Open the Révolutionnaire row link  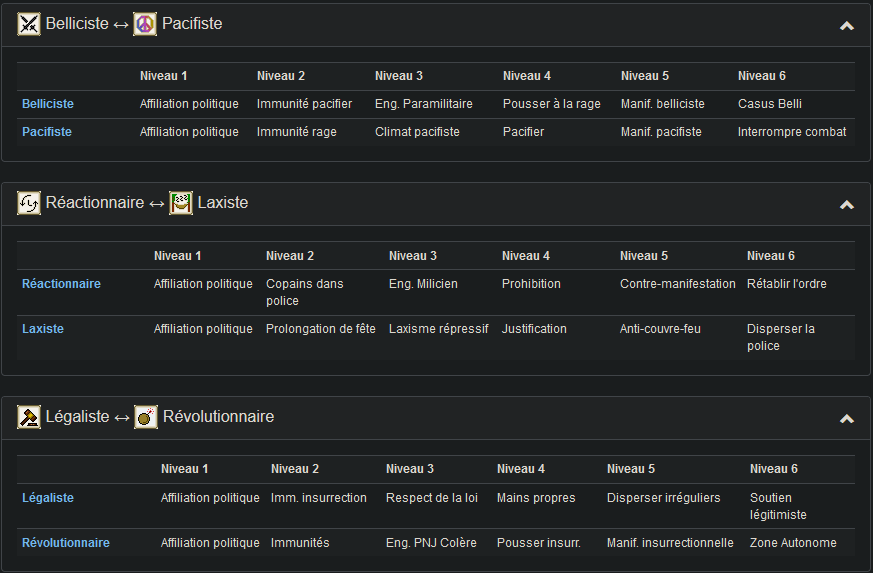coord(66,543)
